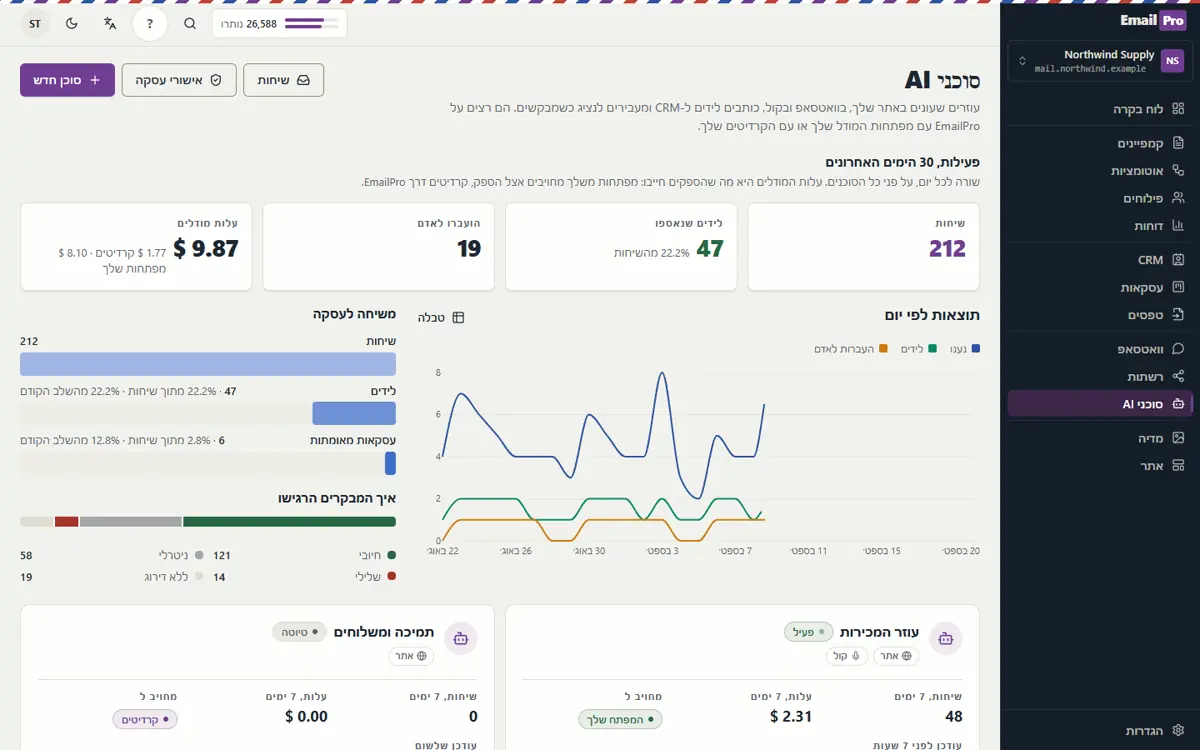
Task: Open אוטומציות via its workflow icon
Action: coord(1178,171)
